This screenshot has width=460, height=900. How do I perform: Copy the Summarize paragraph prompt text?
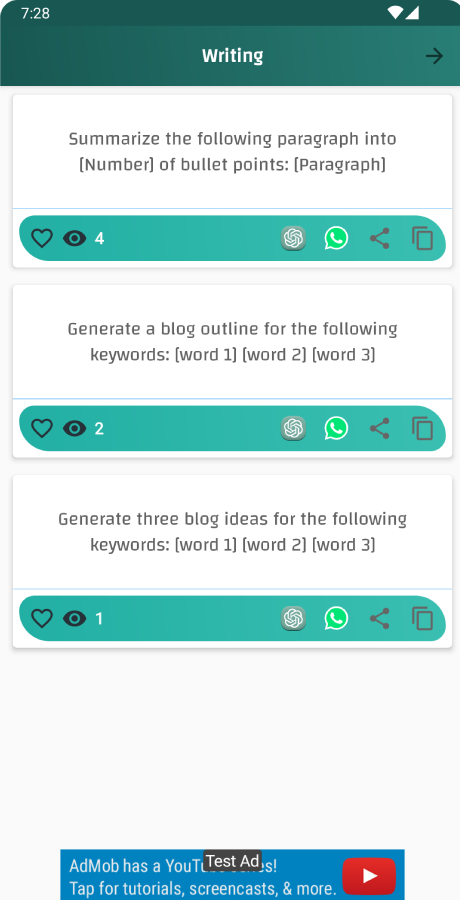click(423, 238)
